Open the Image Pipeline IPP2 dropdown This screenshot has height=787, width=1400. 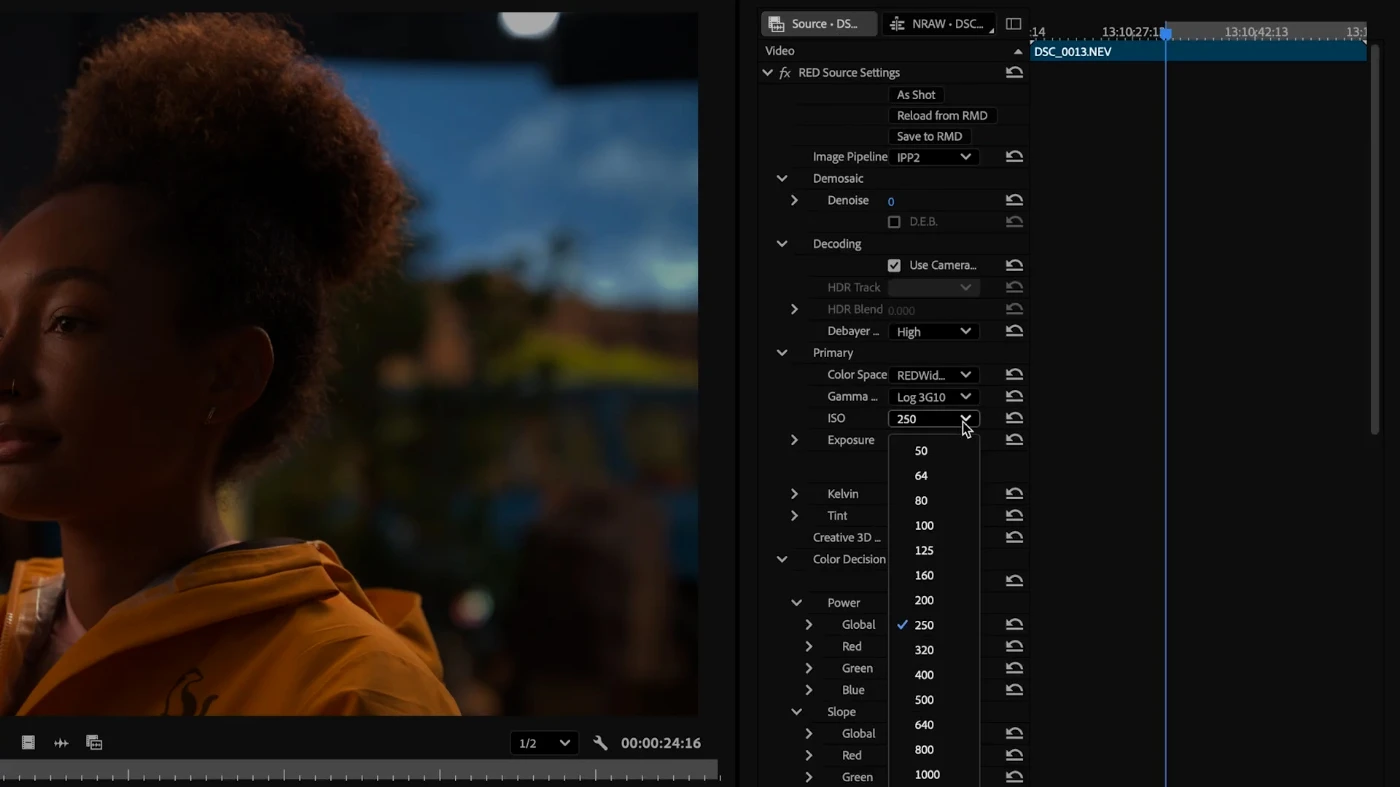[x=933, y=157]
